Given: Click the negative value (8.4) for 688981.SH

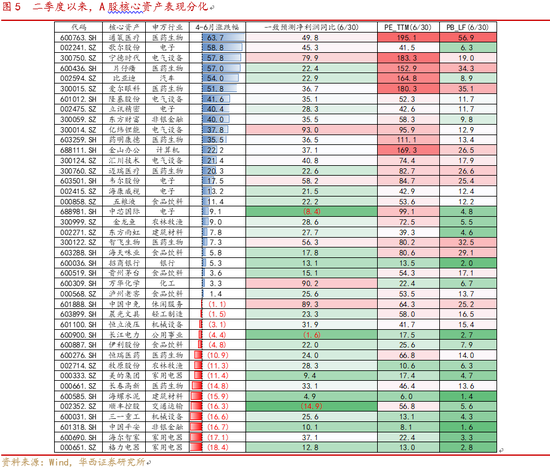Looking at the screenshot, I should coord(311,212).
